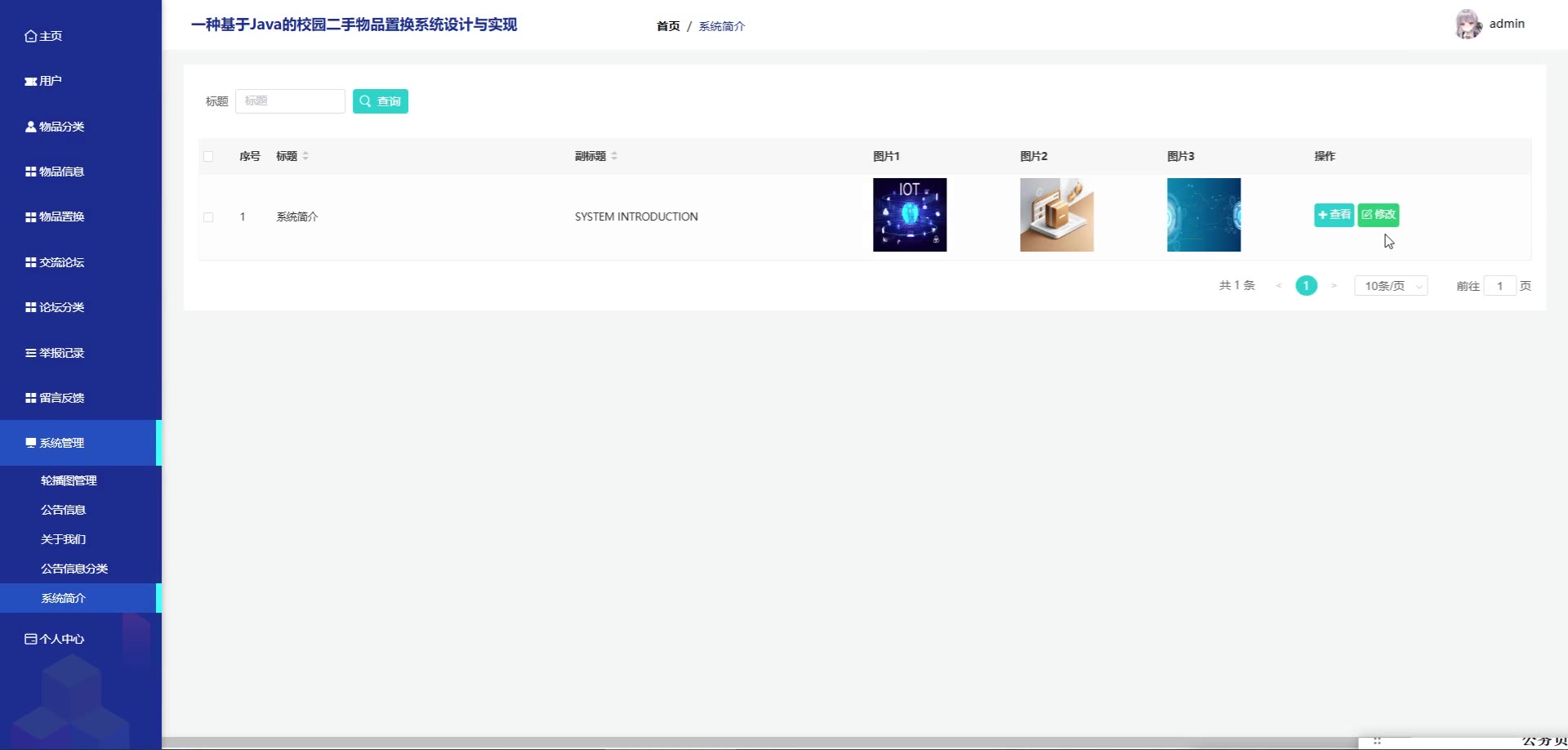Select the 系统简介 submenu item
This screenshot has height=750, width=1568.
[81, 598]
